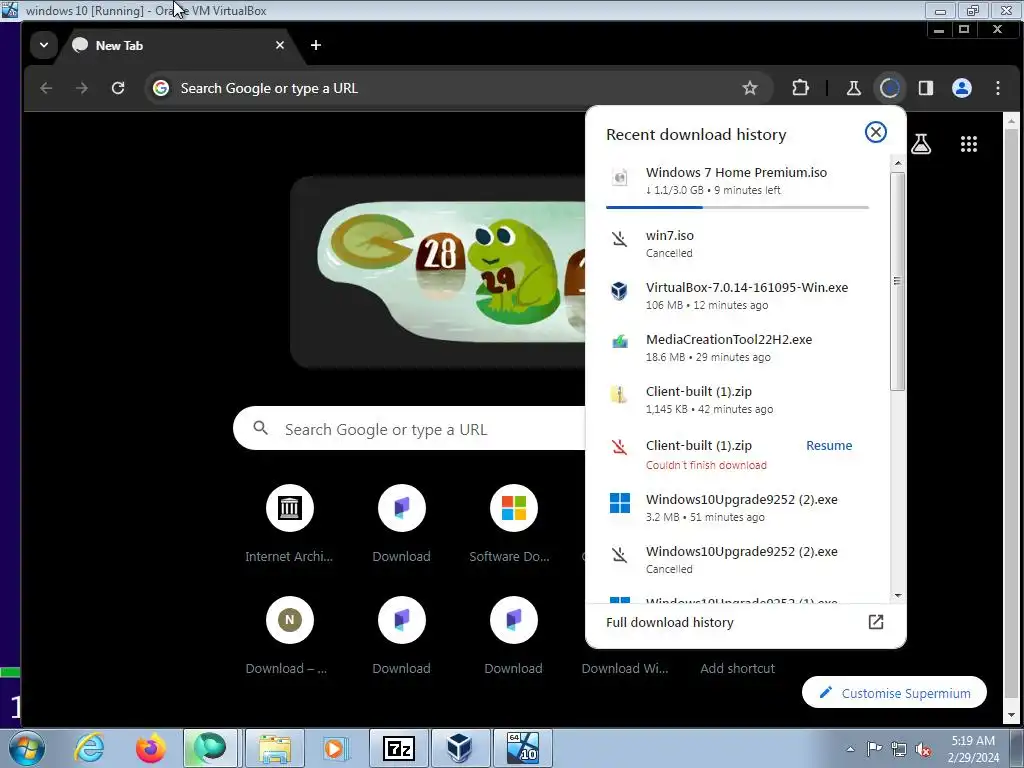Launch Internet Explorer from taskbar
Viewport: 1024px width, 768px height.
tap(89, 748)
